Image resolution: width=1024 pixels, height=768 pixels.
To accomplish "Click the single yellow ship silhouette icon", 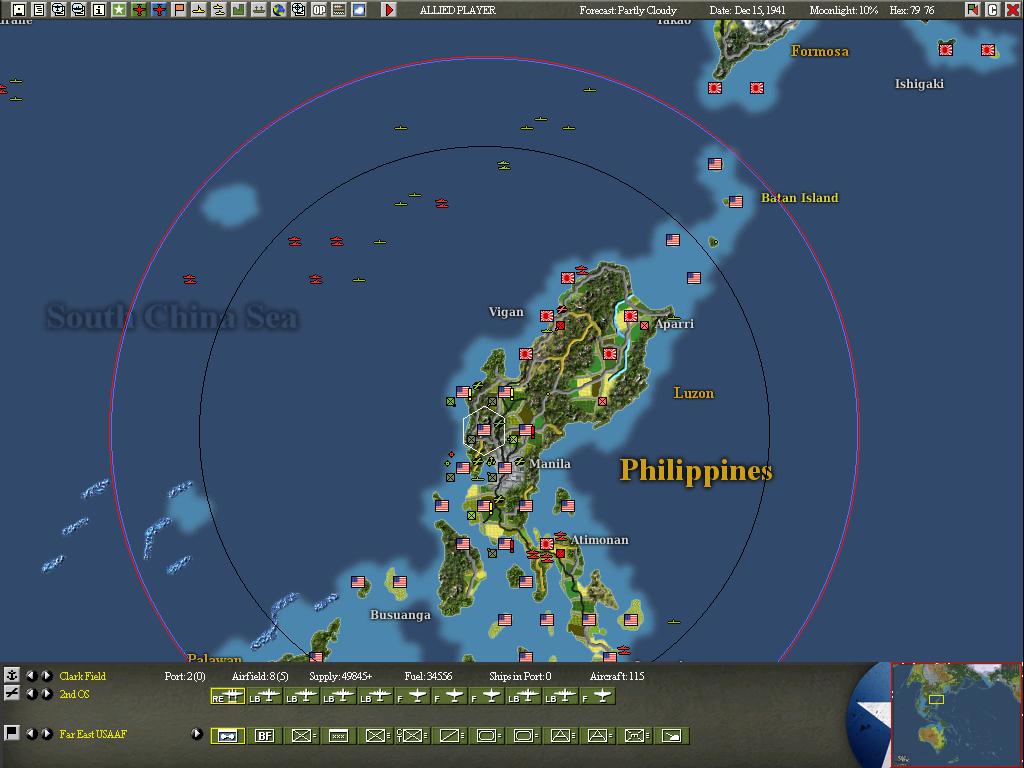I will coord(199,9).
